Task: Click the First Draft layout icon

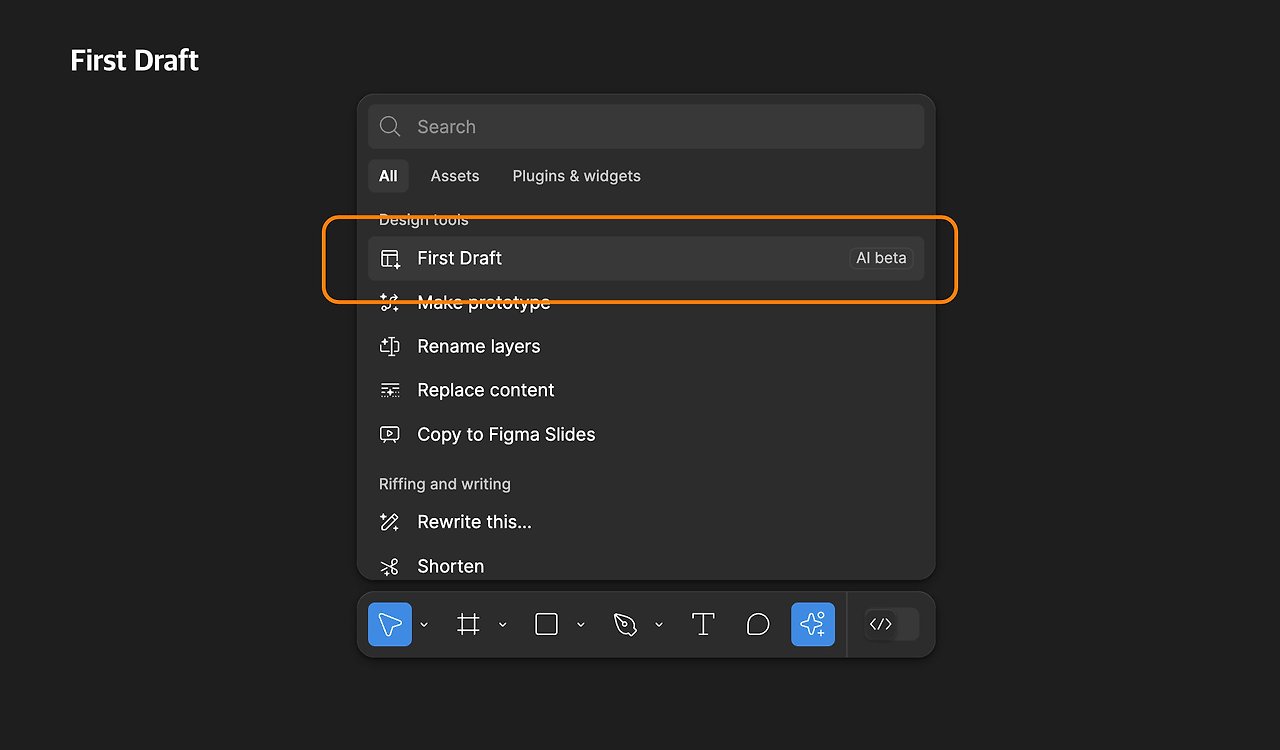Action: coord(390,258)
